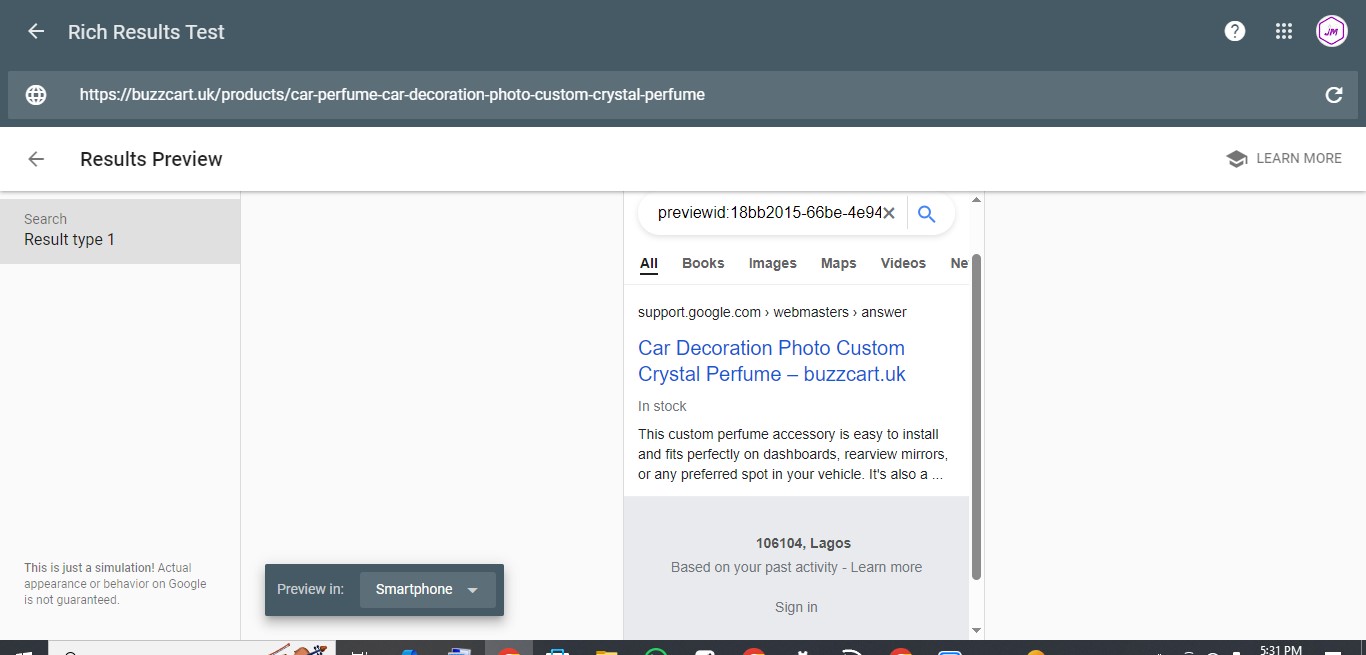Switch to the Videos tab

pyautogui.click(x=903, y=263)
